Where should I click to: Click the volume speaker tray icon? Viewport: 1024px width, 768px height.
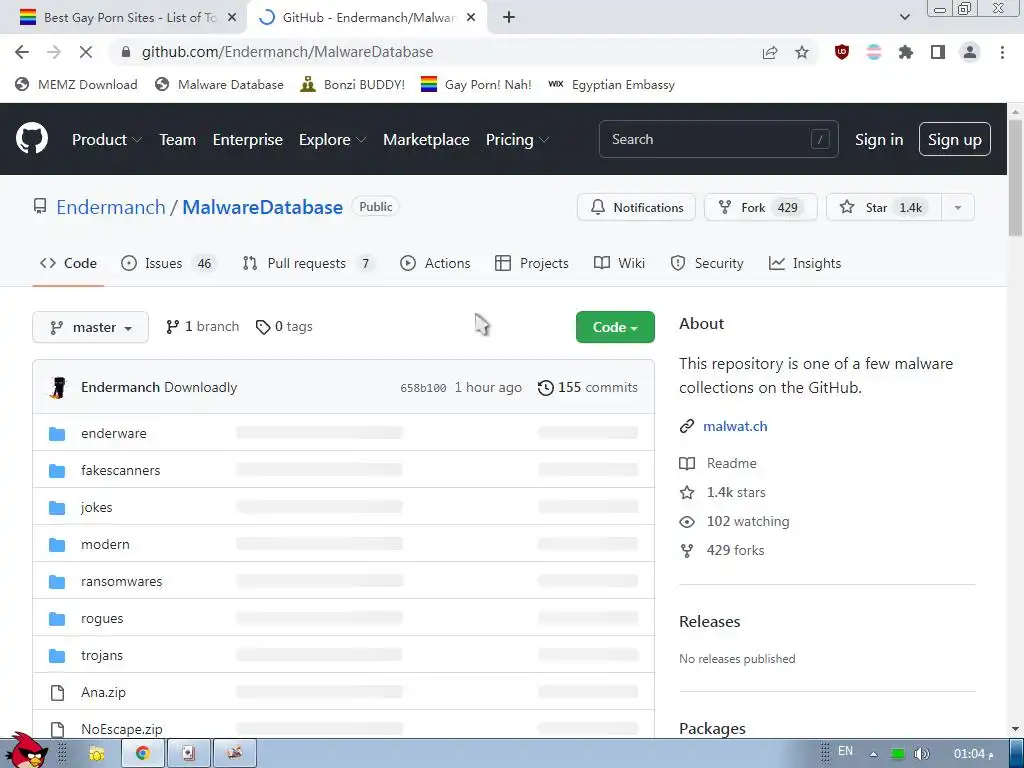[x=921, y=754]
